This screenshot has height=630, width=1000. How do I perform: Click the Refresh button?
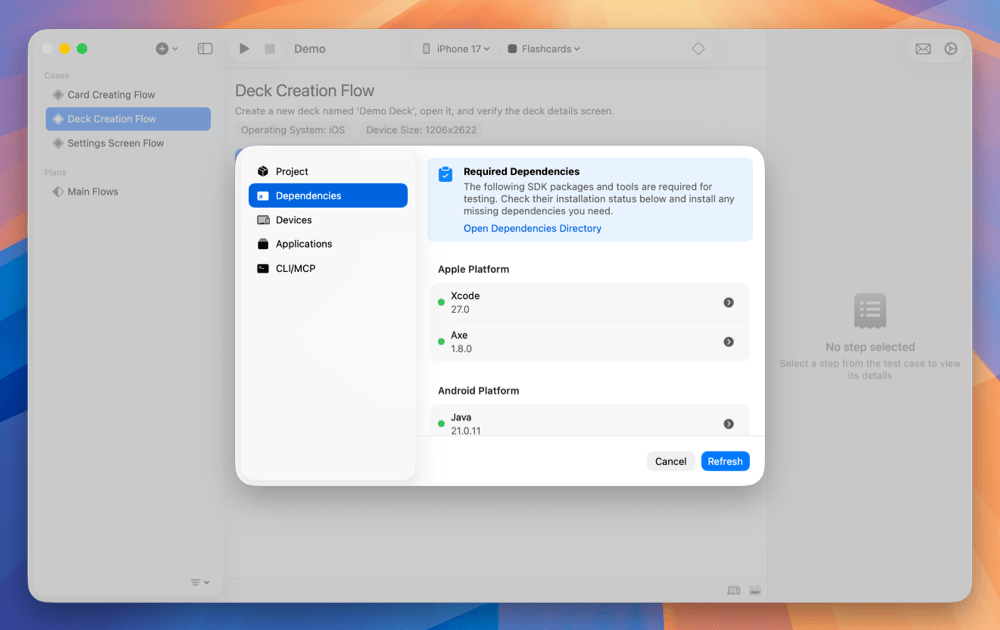point(725,461)
